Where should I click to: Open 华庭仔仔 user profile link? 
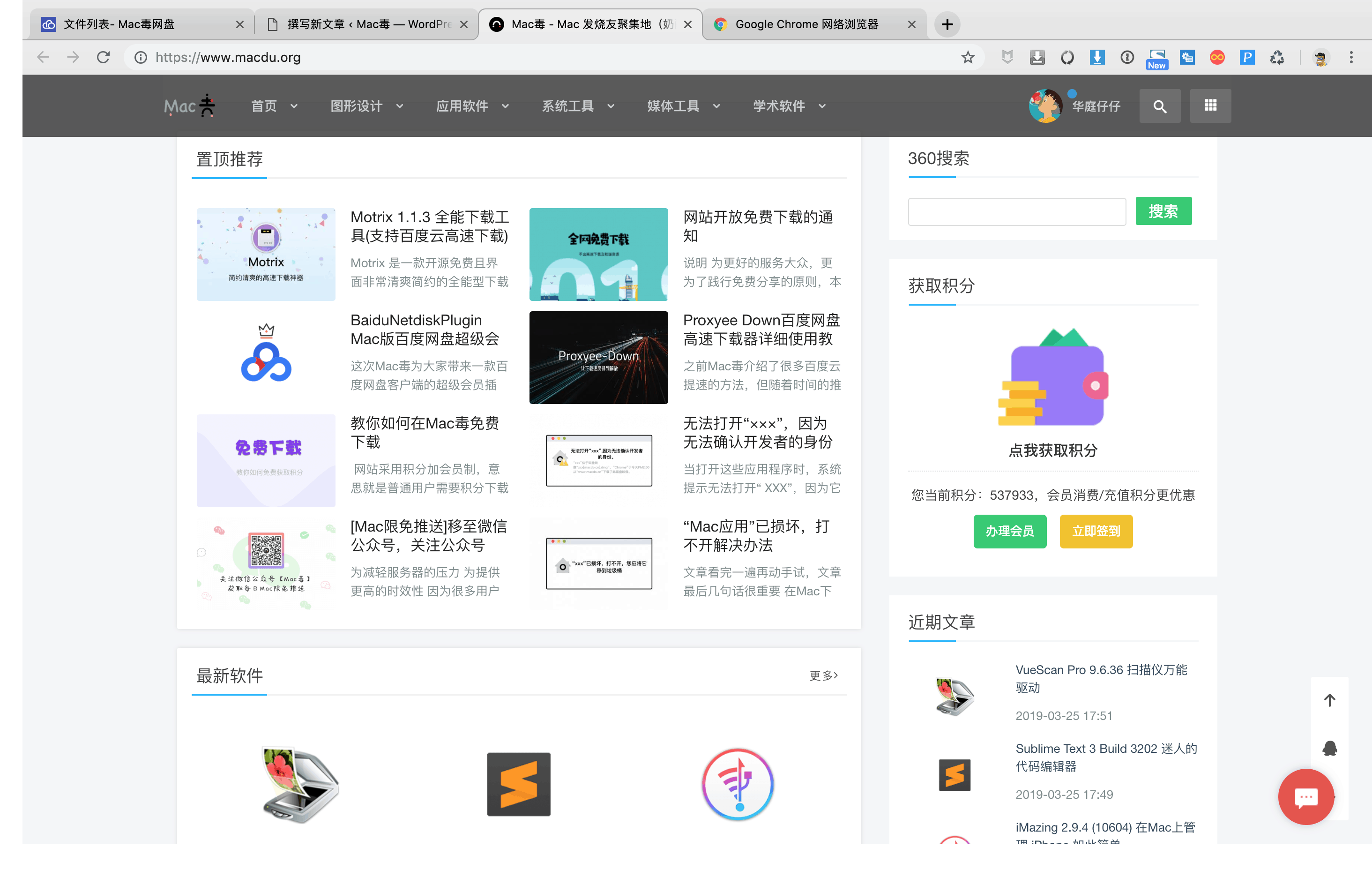(x=1096, y=106)
